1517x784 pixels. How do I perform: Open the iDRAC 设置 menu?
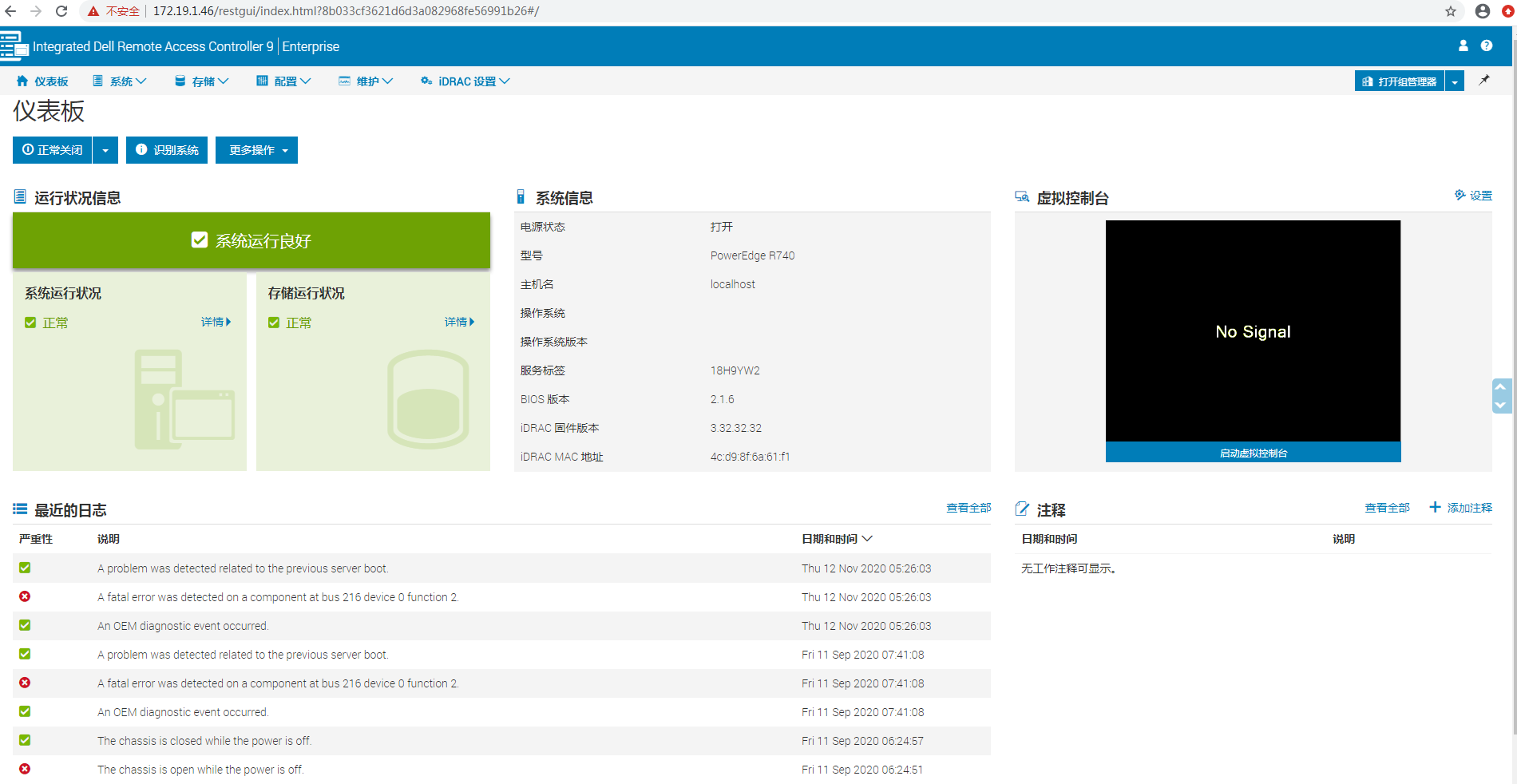coord(465,81)
